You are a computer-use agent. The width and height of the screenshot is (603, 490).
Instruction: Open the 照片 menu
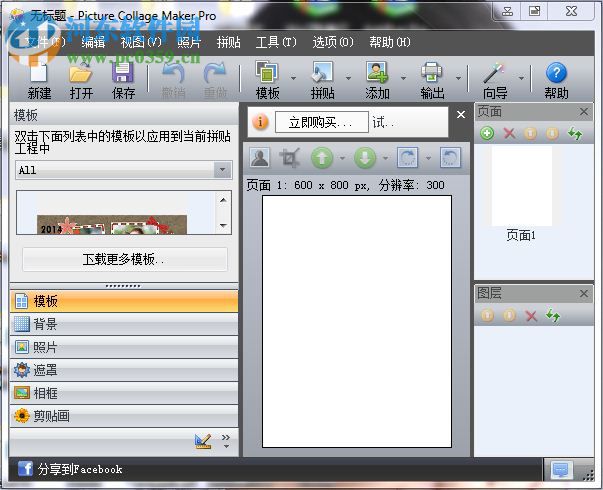(x=189, y=42)
